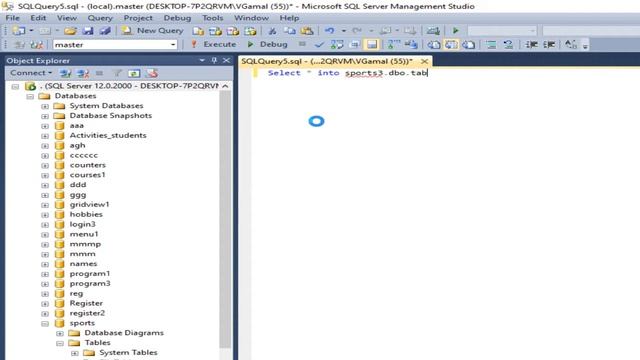
Task: Select Results to Text icon
Action: tap(433, 44)
